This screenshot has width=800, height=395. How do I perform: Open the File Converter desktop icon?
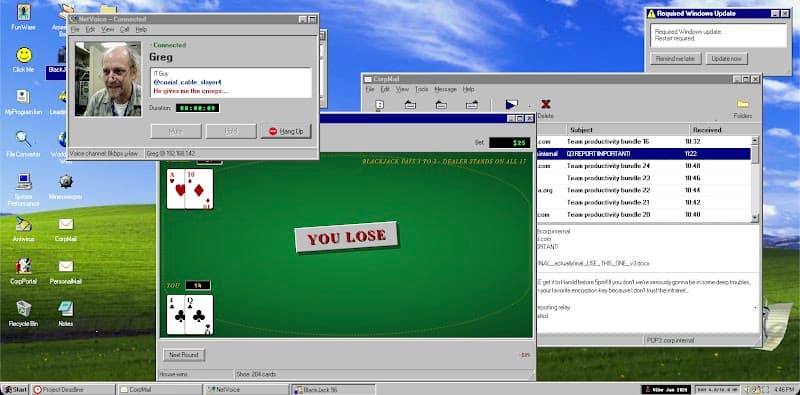coord(23,144)
